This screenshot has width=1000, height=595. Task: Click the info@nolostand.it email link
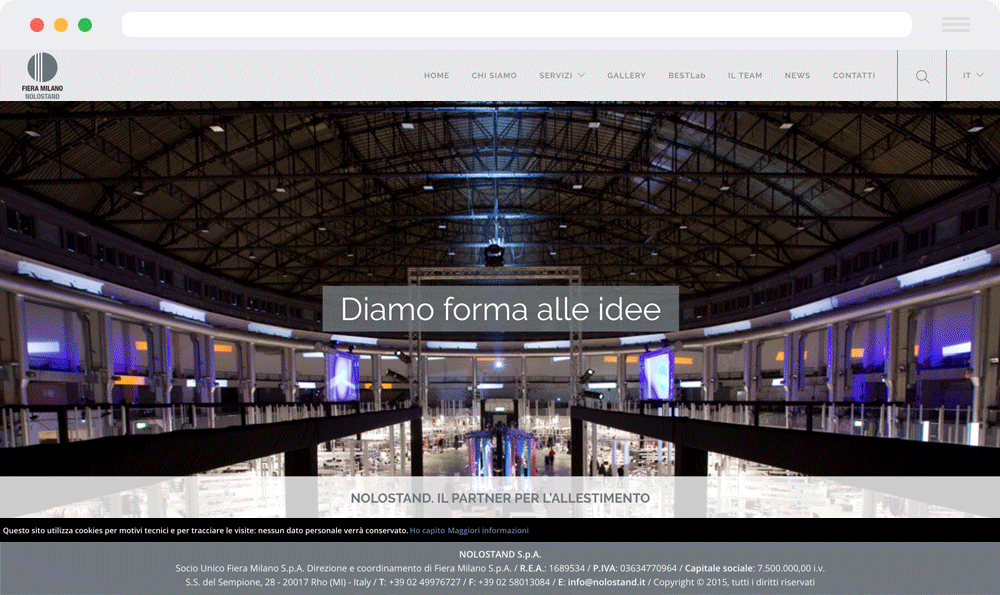click(x=606, y=582)
